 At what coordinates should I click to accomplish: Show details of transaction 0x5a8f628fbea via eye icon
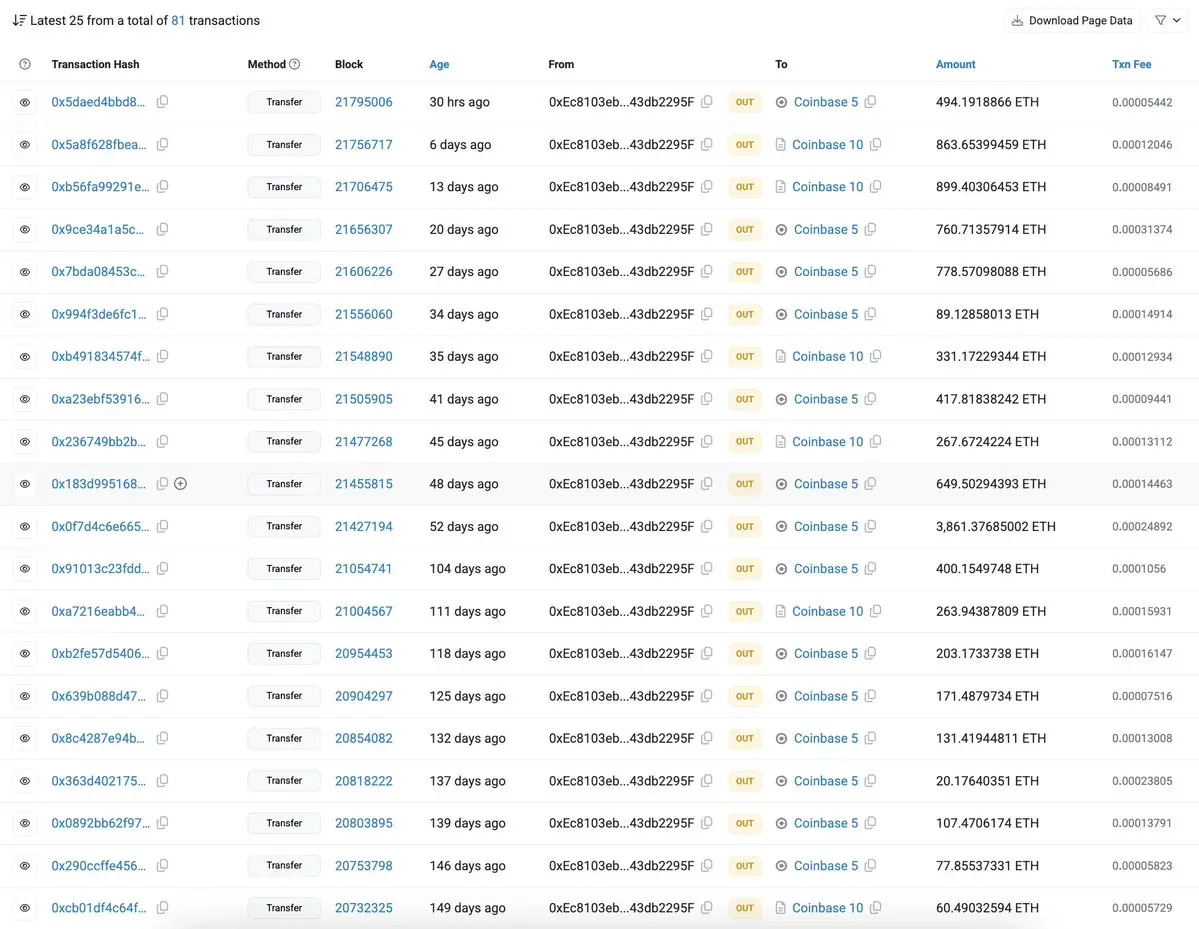24,144
